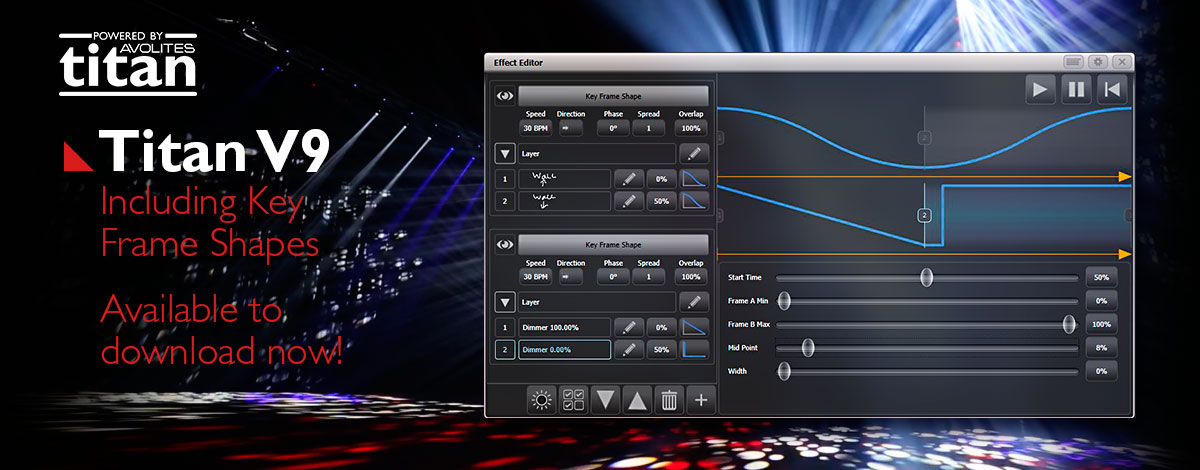1200x470 pixels.
Task: Open the curve type of the Wall down frame
Action: point(694,201)
